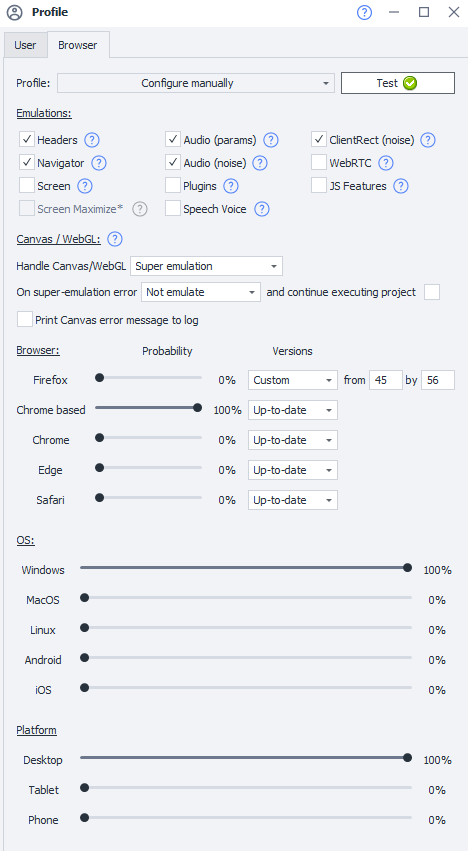
Task: Open help icon next to Headers
Action: tap(92, 140)
